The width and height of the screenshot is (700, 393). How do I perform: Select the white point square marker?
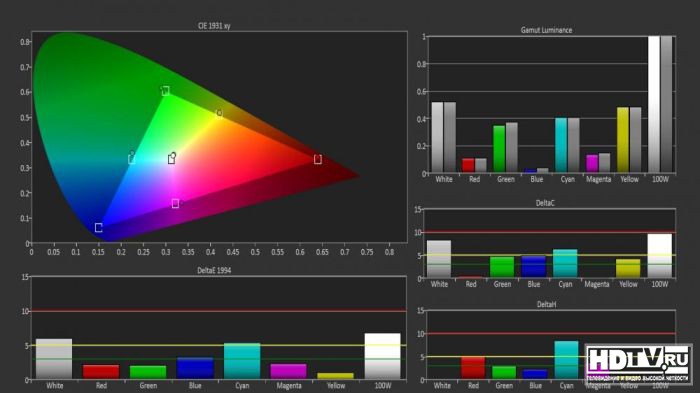click(171, 160)
